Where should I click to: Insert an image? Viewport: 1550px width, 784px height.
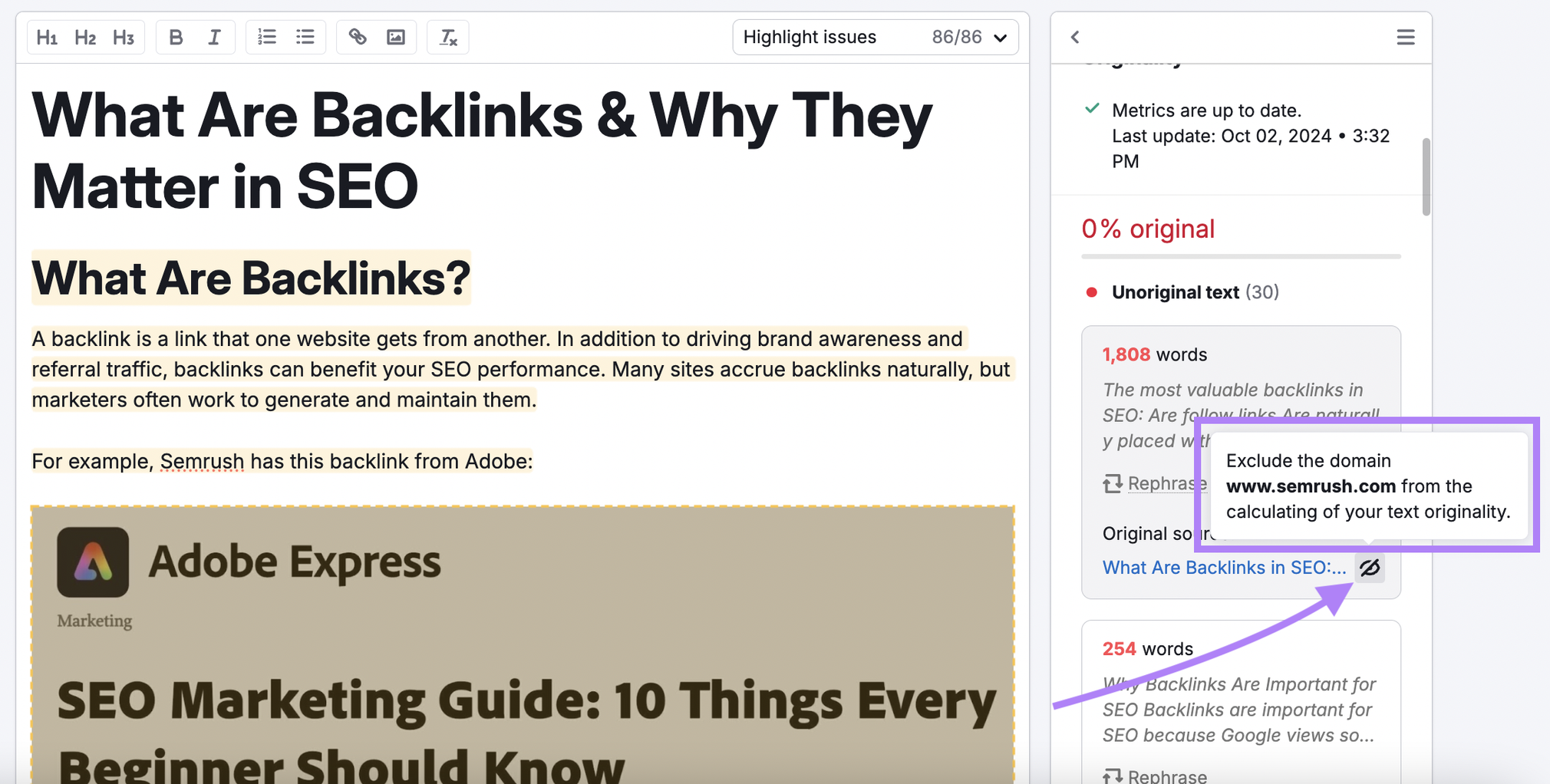tap(396, 36)
